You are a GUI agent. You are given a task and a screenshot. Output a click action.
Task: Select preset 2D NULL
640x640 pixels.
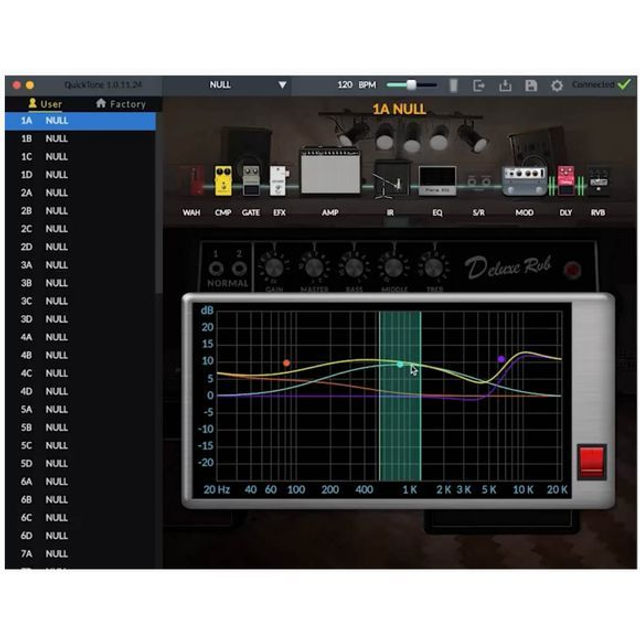(80, 247)
